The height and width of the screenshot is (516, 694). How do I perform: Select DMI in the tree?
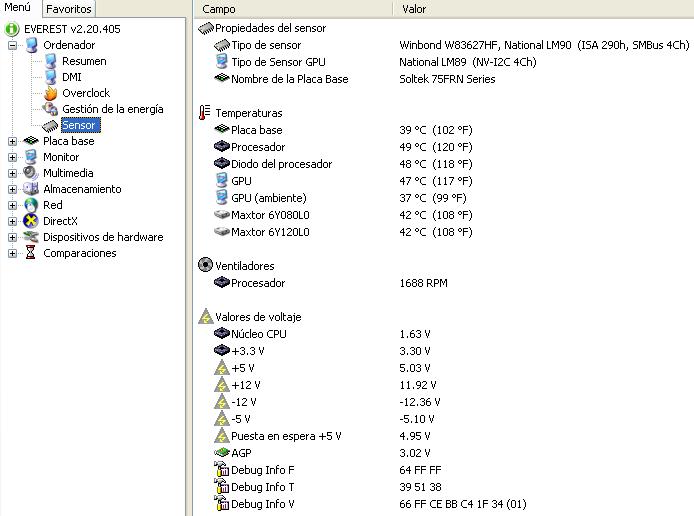point(72,77)
